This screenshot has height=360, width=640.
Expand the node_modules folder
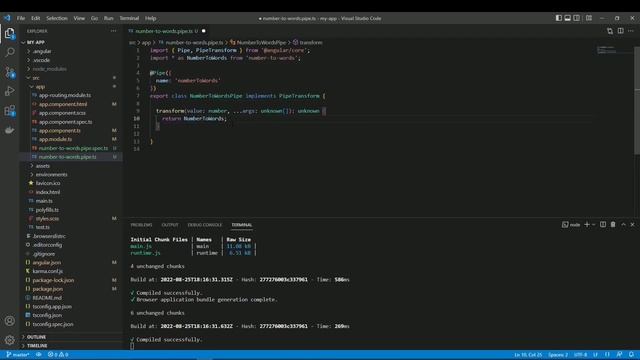tap(49, 69)
